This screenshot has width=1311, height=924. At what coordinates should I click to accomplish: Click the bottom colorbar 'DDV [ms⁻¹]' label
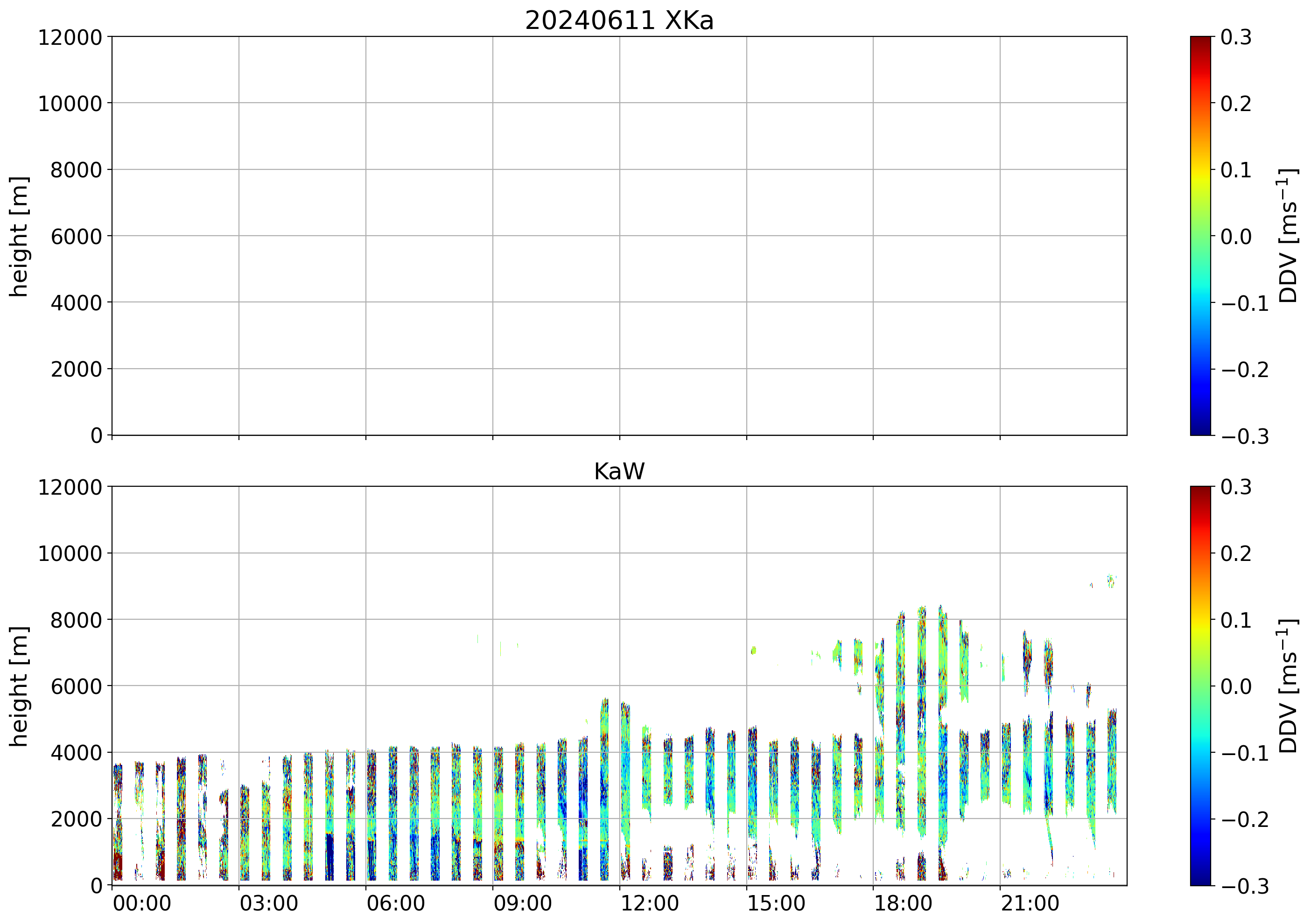(x=1288, y=685)
